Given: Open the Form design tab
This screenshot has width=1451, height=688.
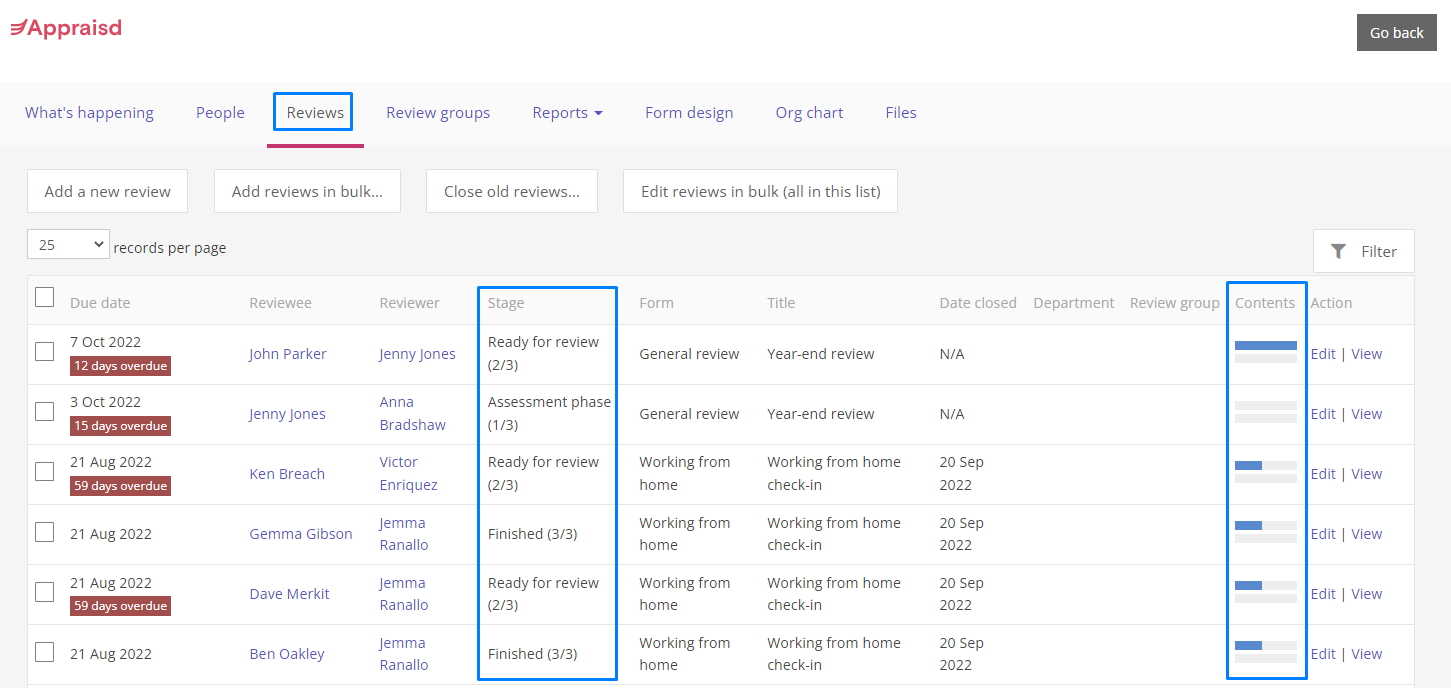Looking at the screenshot, I should click(689, 113).
